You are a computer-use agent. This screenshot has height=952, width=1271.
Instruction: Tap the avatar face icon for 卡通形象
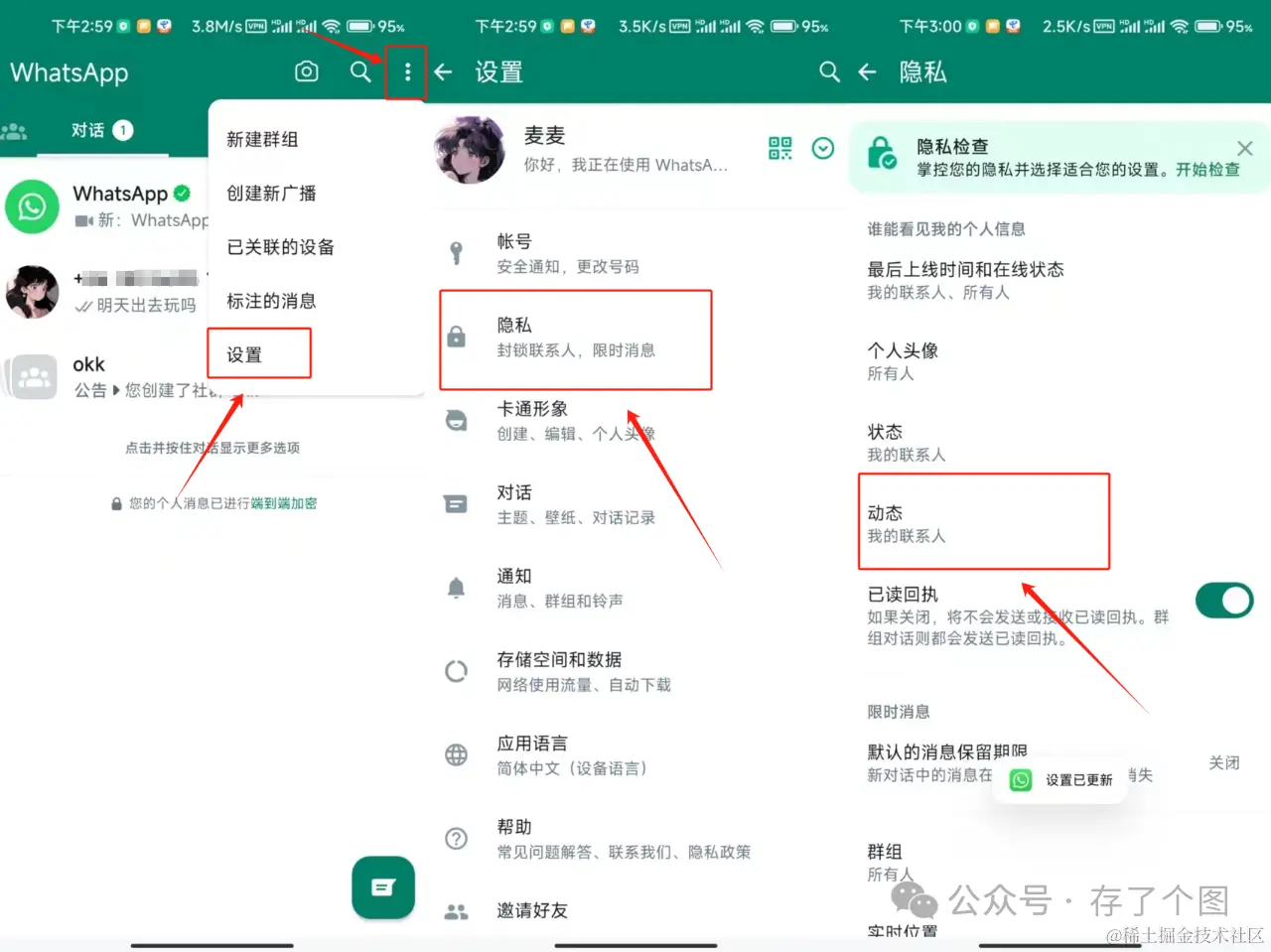pos(456,420)
